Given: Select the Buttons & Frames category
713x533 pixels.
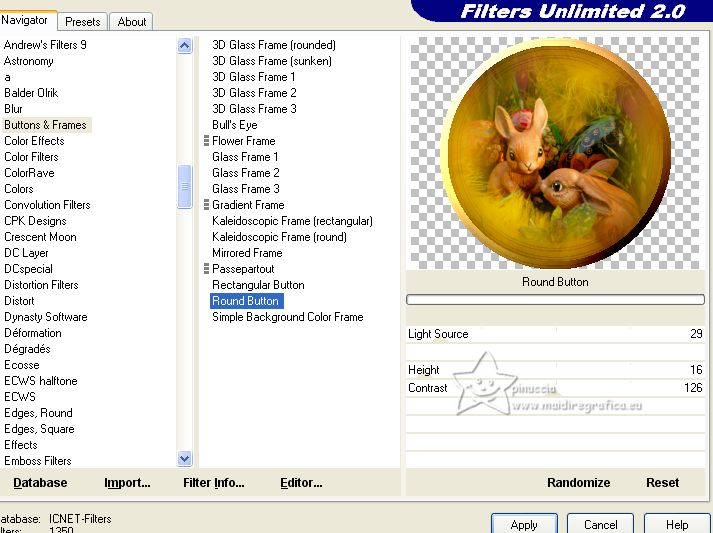Looking at the screenshot, I should point(45,125).
